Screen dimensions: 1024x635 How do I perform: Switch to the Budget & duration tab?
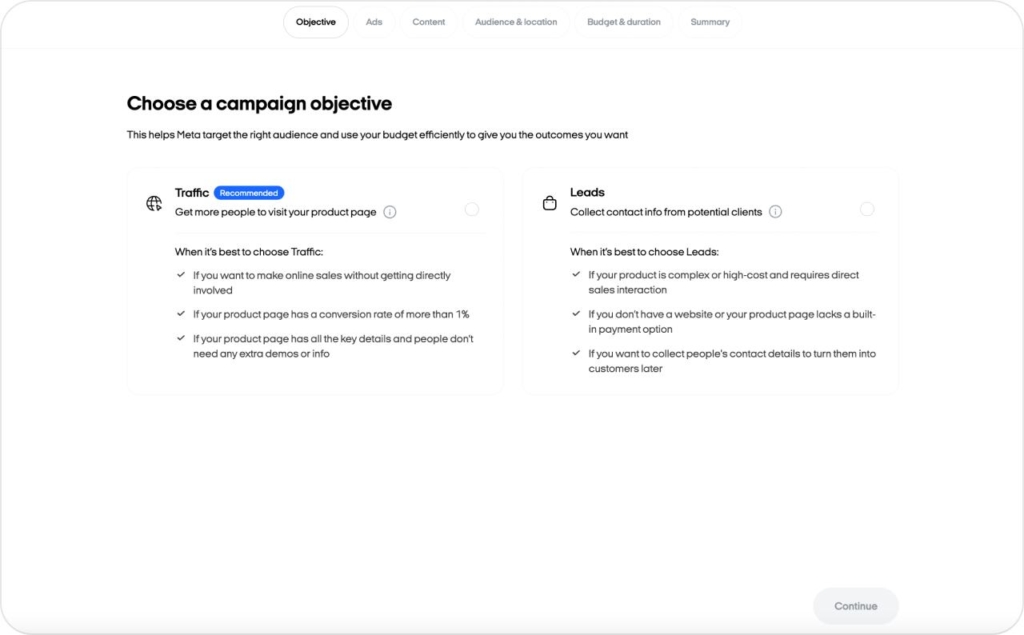point(623,21)
